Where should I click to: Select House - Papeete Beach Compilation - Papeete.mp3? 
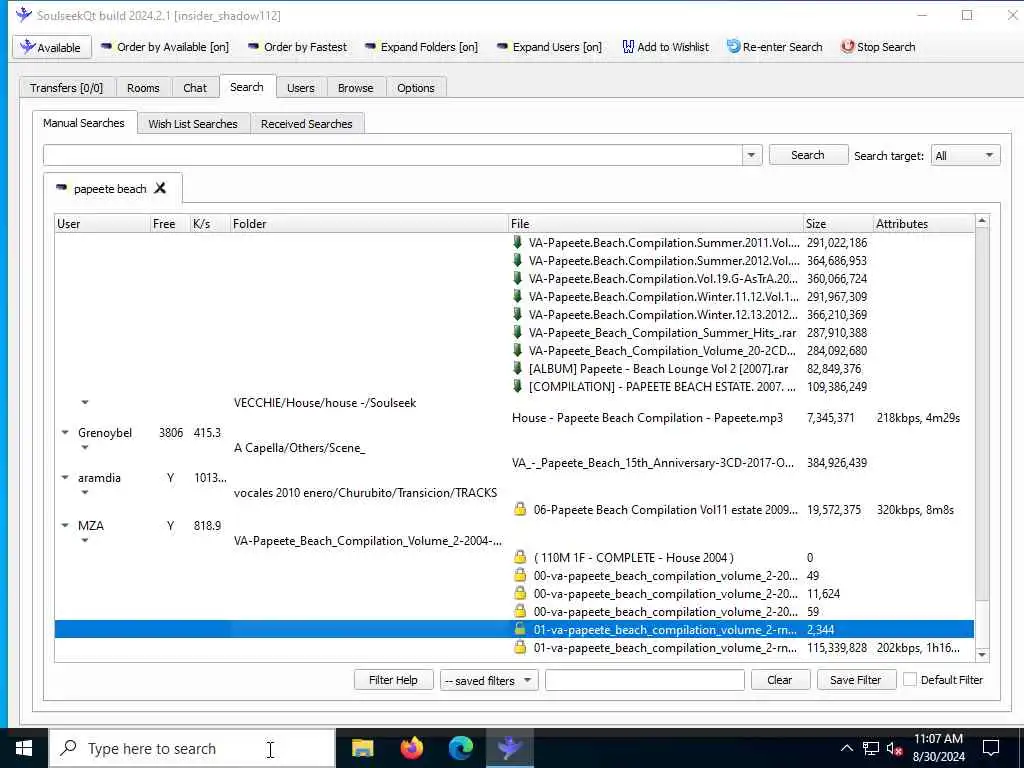647,417
